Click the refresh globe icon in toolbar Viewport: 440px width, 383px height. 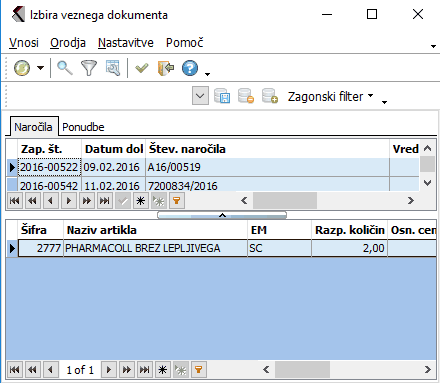(x=22, y=68)
